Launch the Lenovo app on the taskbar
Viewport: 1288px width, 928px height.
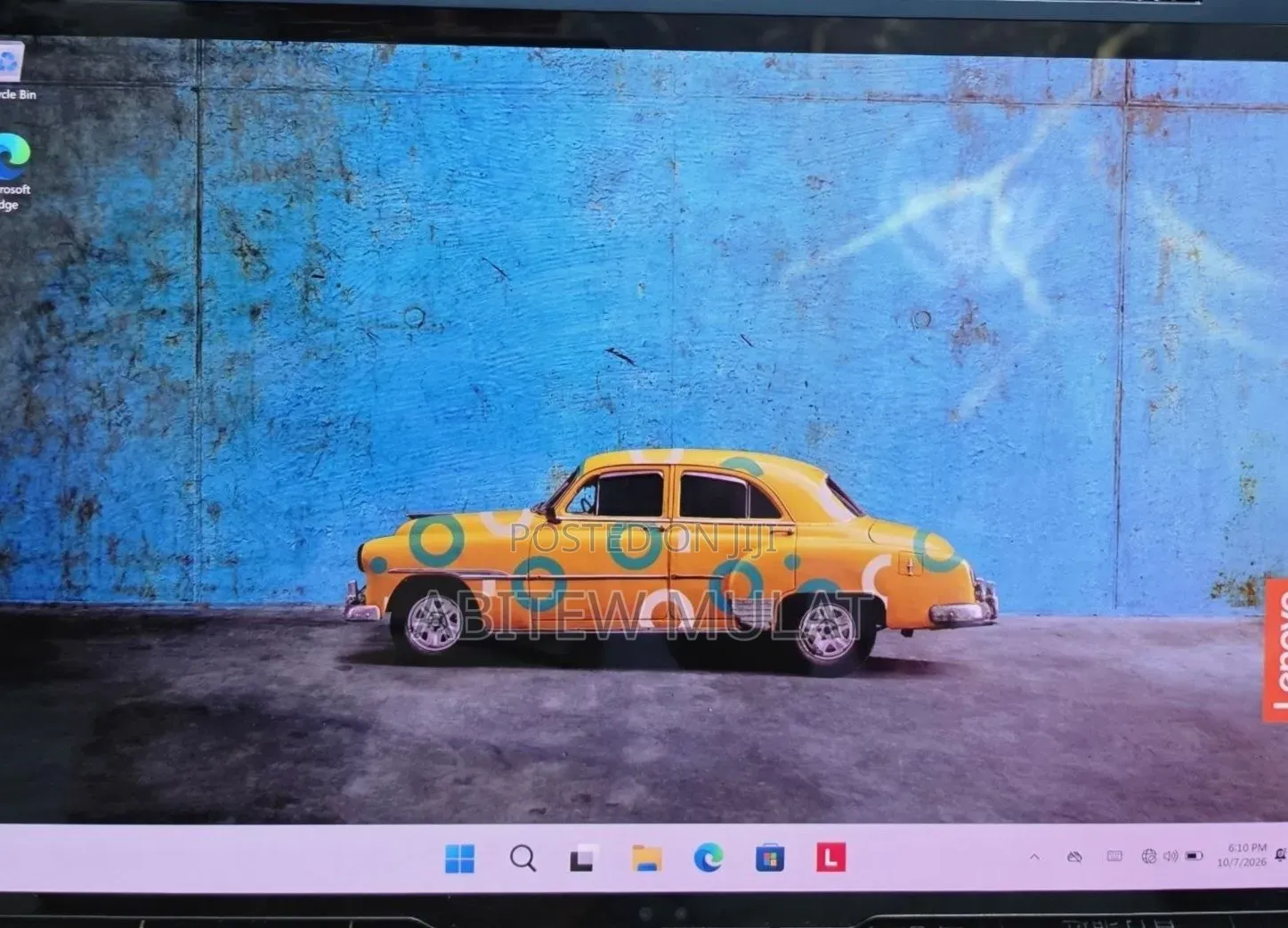pos(830,858)
